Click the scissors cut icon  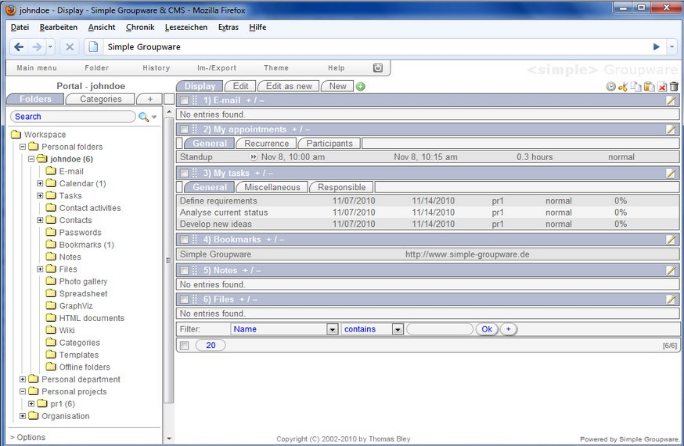click(x=623, y=87)
